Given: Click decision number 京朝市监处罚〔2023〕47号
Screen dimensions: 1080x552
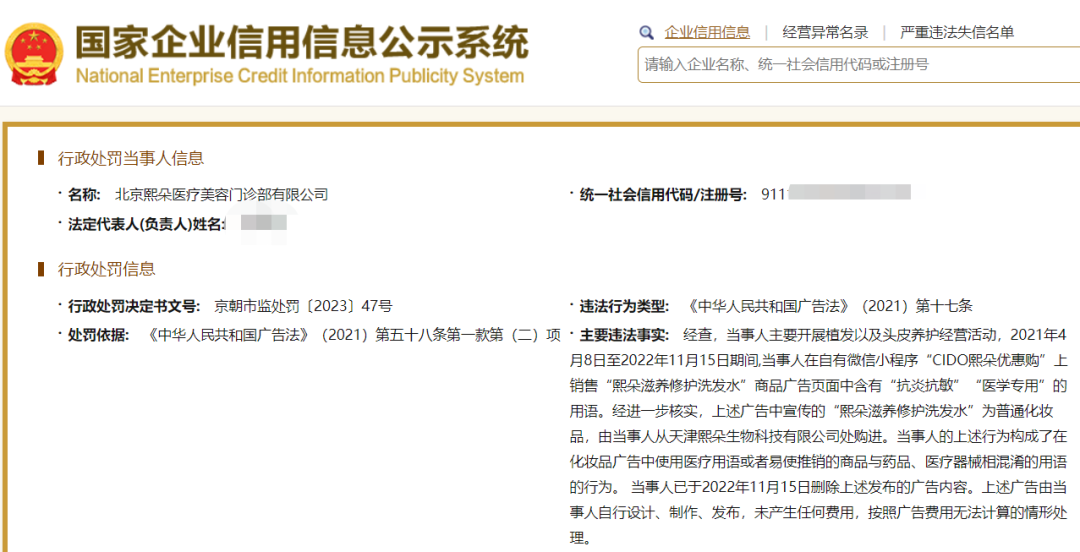Looking at the screenshot, I should pos(303,306).
